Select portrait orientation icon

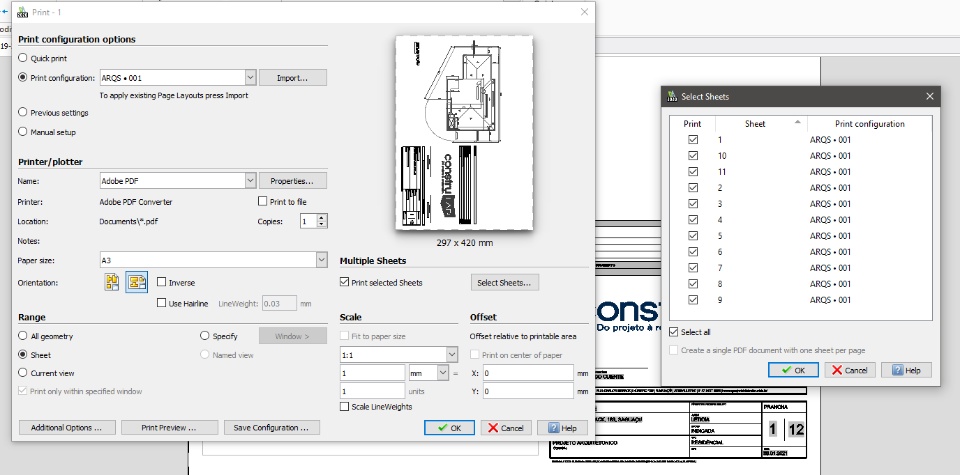[x=111, y=282]
